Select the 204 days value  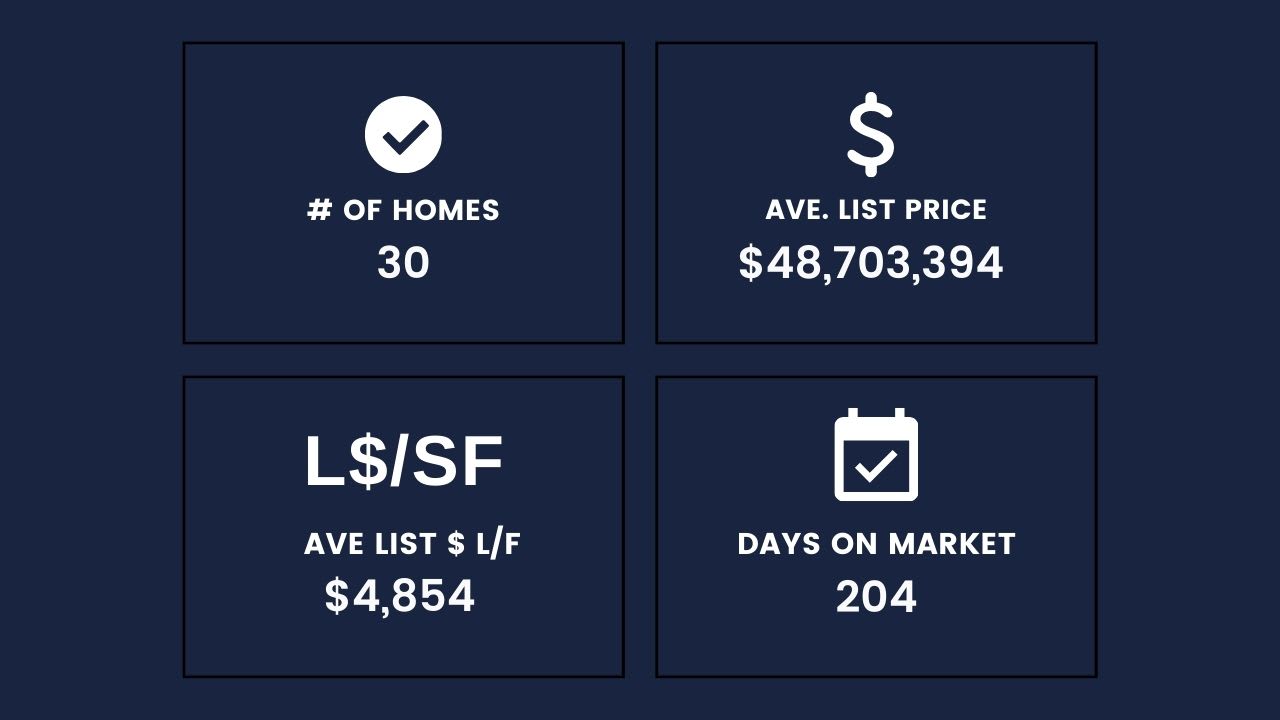[876, 597]
